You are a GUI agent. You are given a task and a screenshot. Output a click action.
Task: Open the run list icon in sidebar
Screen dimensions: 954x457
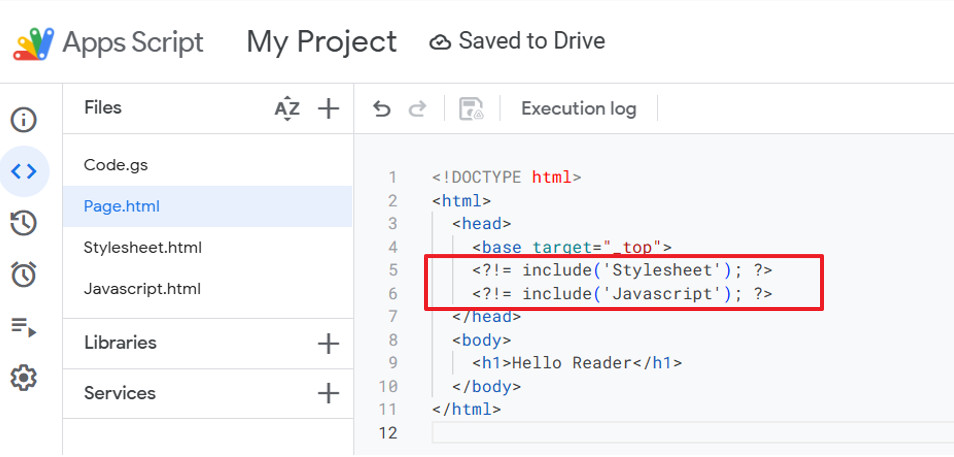[x=24, y=326]
